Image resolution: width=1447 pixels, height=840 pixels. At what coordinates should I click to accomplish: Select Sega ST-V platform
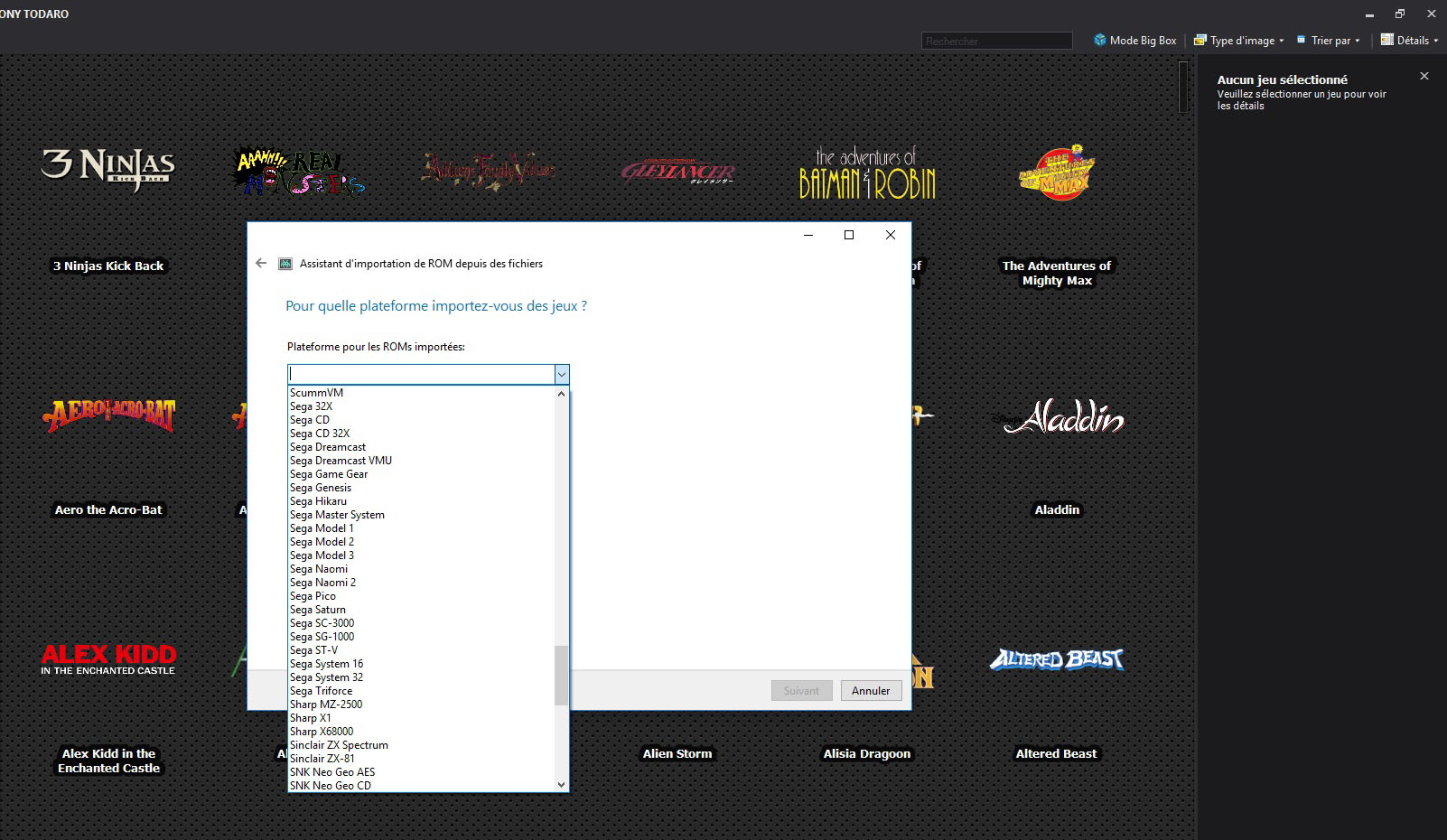coord(421,650)
